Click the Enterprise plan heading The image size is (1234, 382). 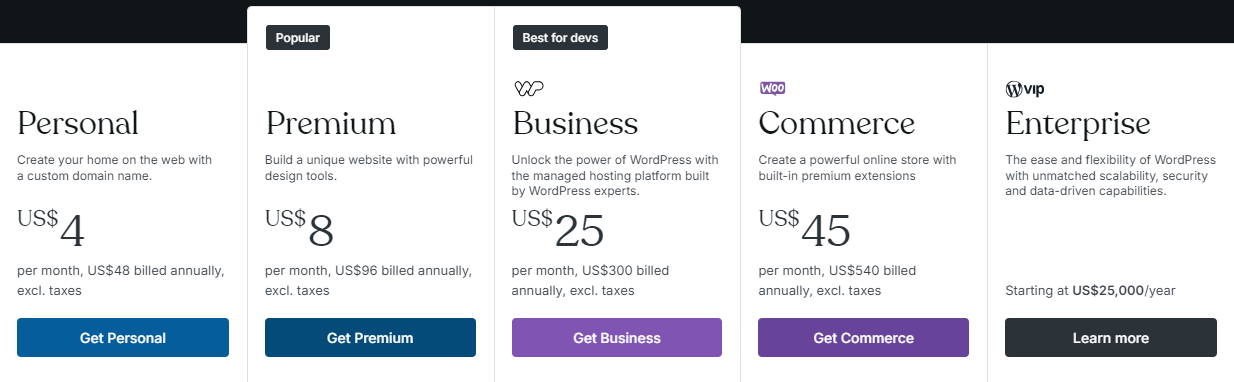coord(1078,125)
